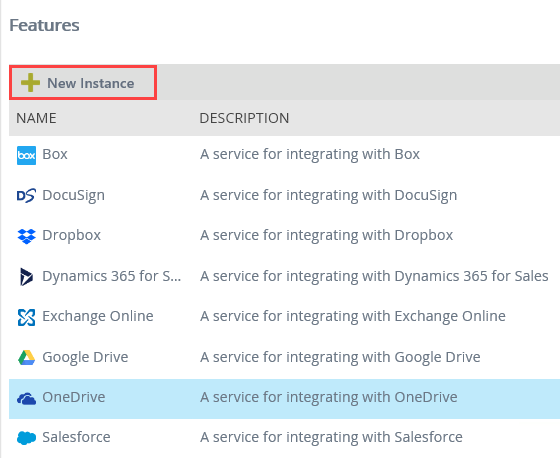Click description 'A service for integrating with DocuSign'
Image resolution: width=560 pixels, height=458 pixels.
(x=329, y=195)
